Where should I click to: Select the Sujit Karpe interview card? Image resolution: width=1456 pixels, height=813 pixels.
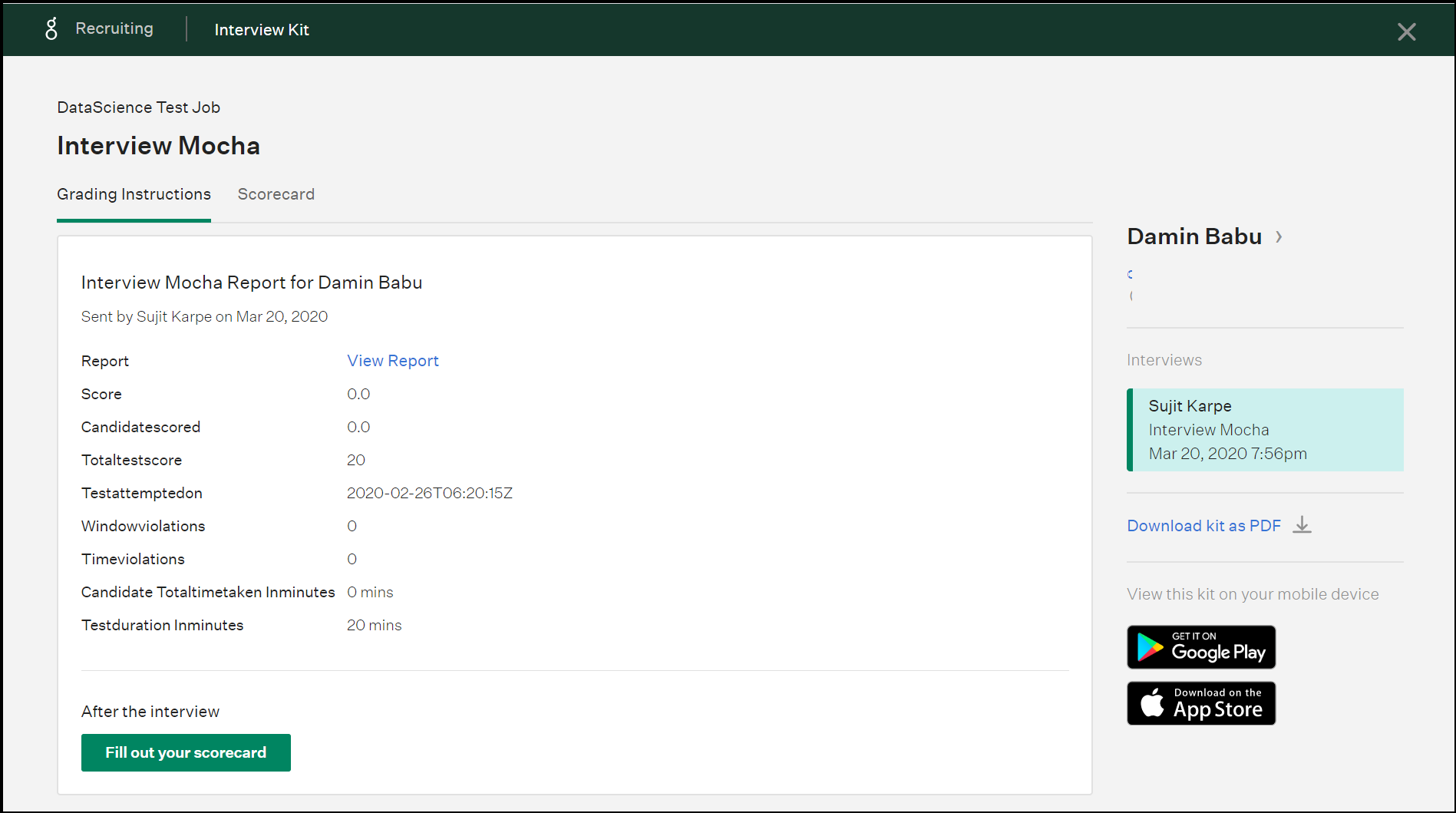[1265, 430]
